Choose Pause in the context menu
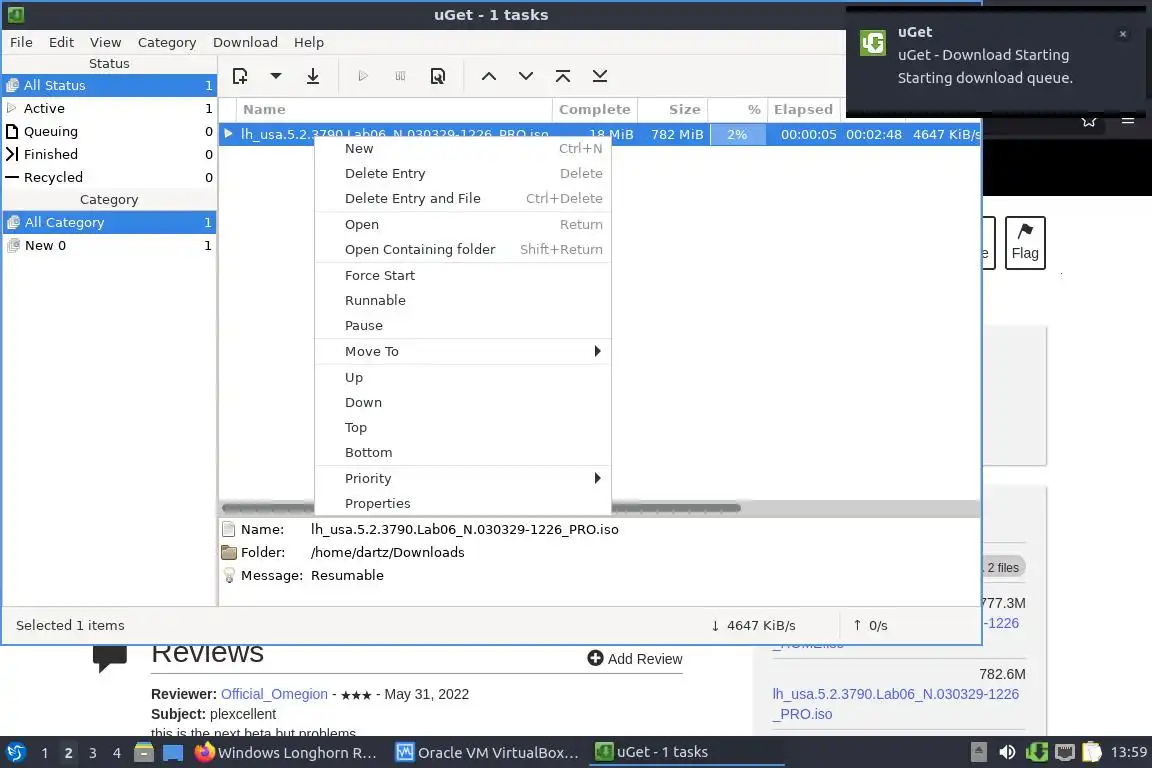This screenshot has height=768, width=1152. (463, 325)
